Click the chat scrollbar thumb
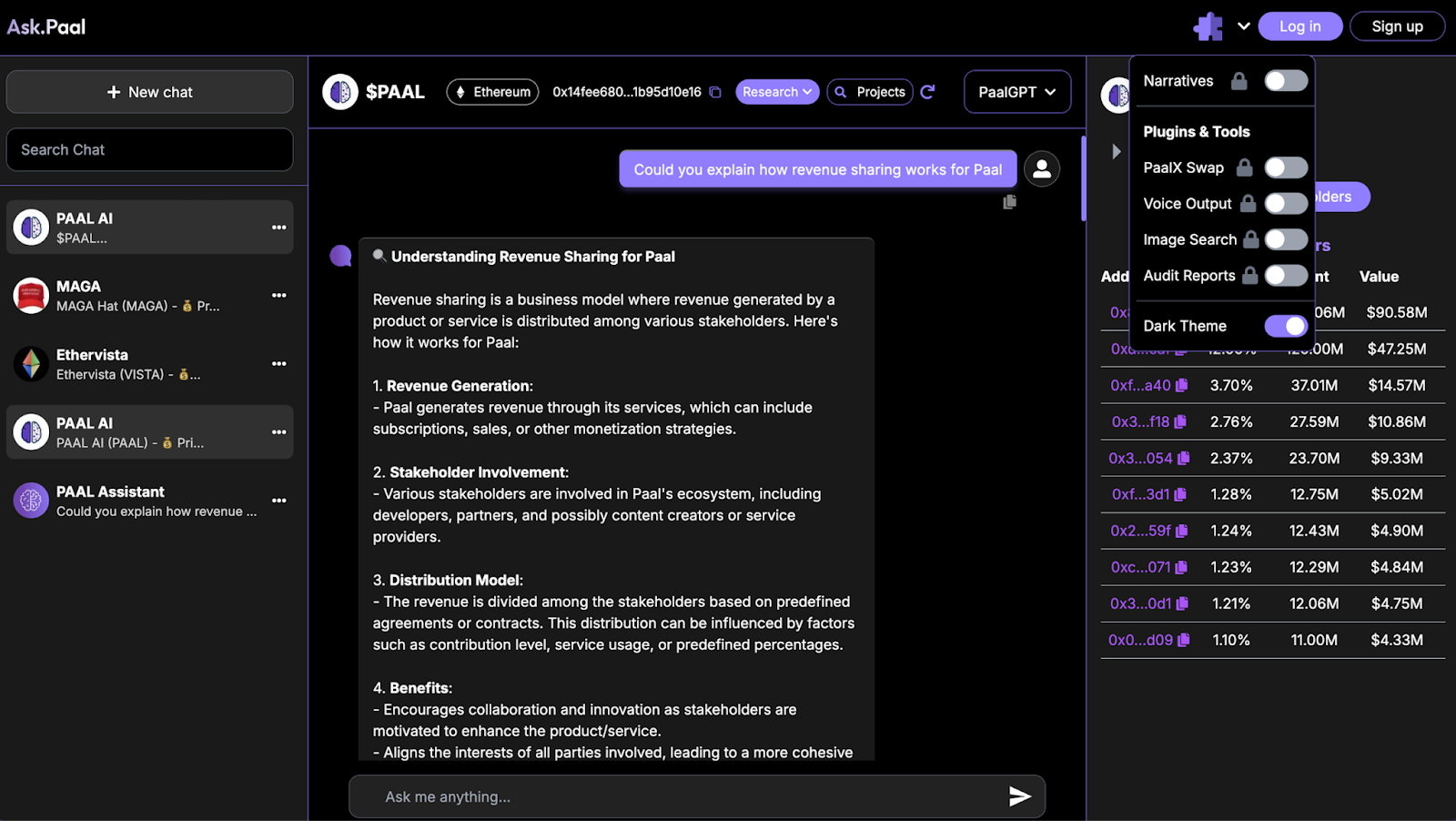 pos(1083,177)
